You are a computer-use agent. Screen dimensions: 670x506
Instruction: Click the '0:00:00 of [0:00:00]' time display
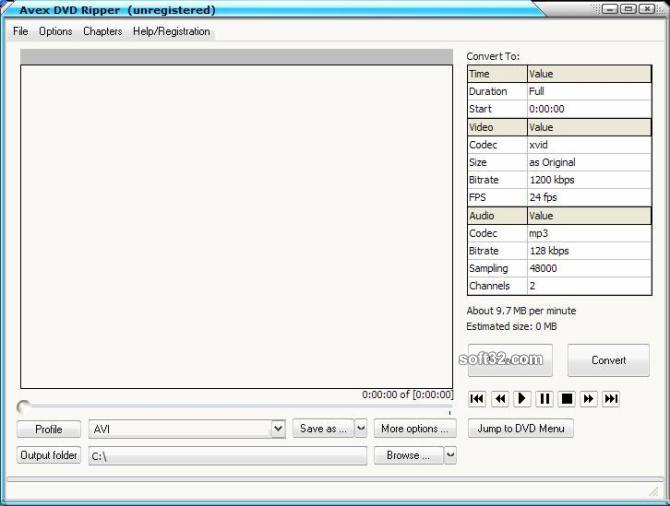click(x=408, y=394)
